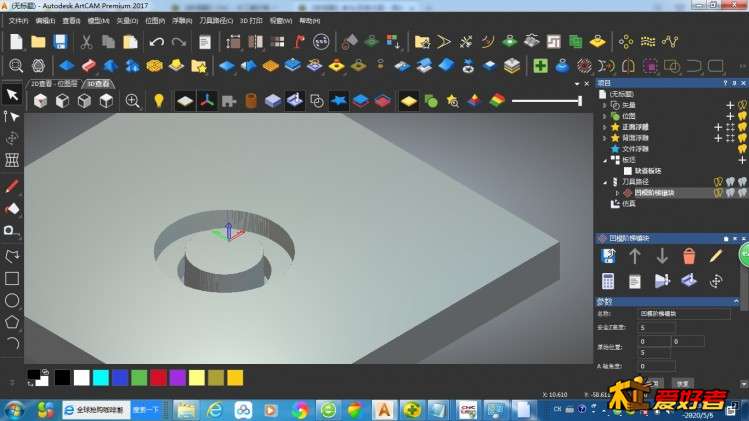Open the 3D 打印 menu

(x=251, y=21)
